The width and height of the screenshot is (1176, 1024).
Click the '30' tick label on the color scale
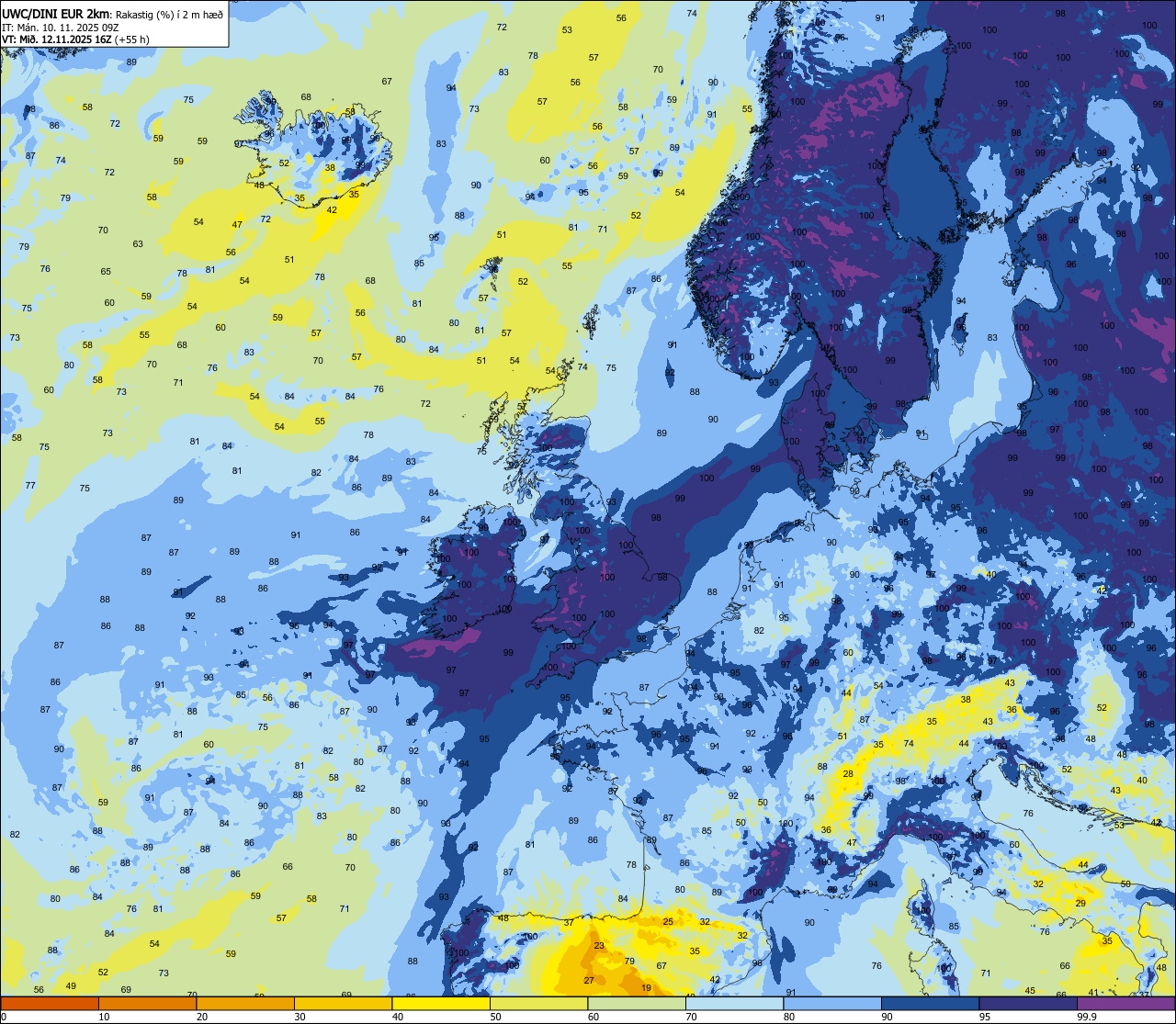300,1017
